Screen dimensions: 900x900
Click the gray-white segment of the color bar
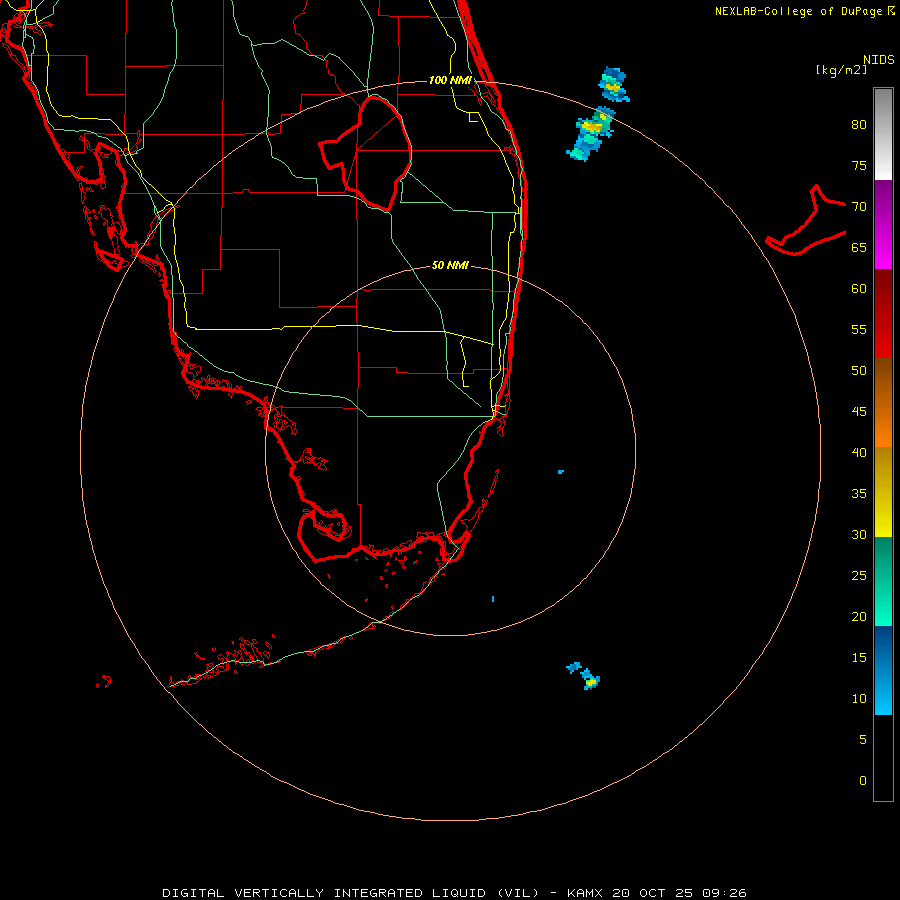click(x=883, y=134)
